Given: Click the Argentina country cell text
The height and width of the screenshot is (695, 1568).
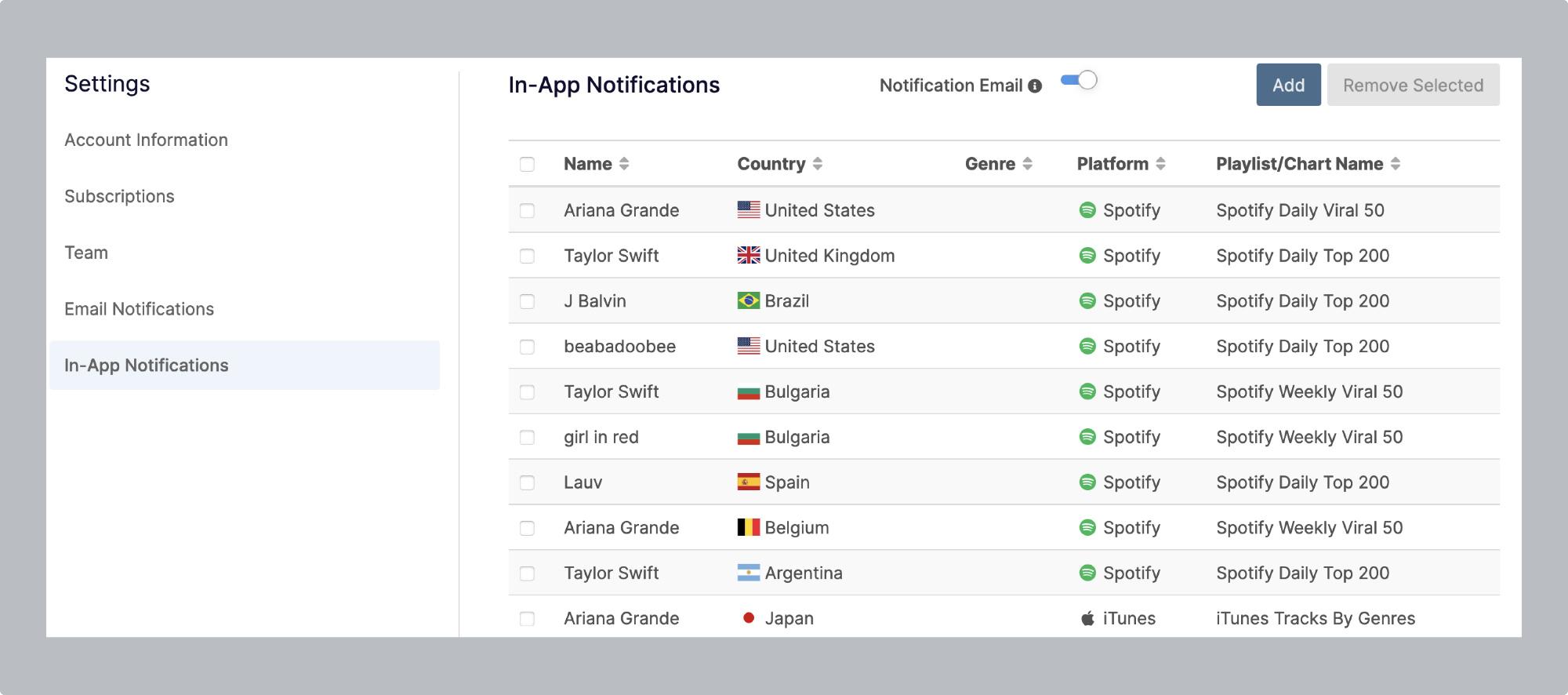Looking at the screenshot, I should tap(804, 573).
